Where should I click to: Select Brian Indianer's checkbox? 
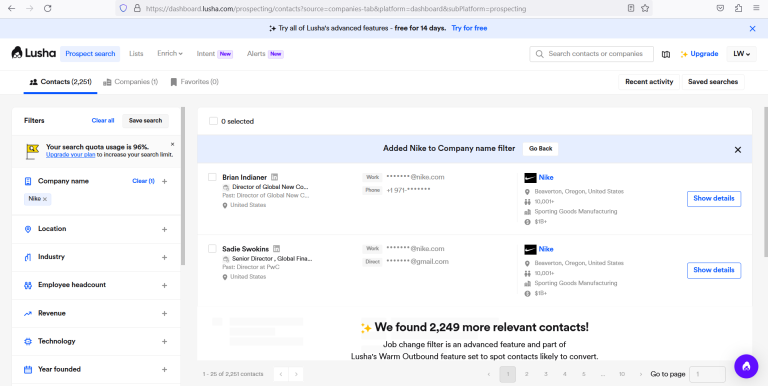(212, 177)
